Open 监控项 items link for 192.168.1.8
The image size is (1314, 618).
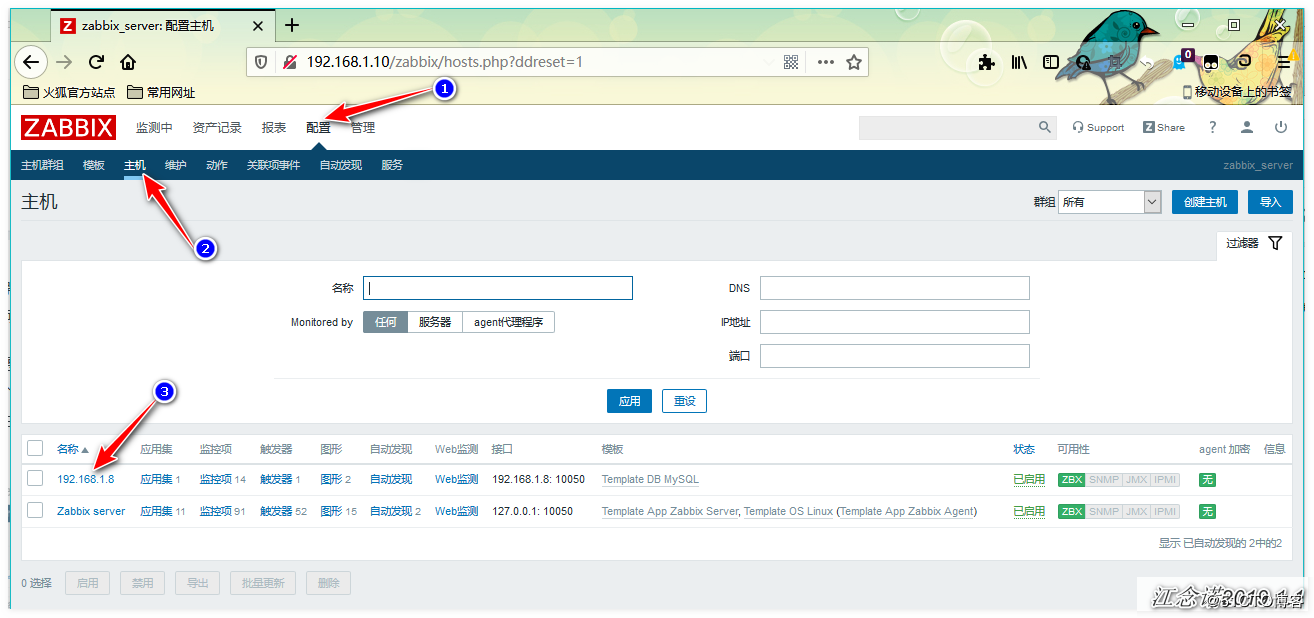click(x=216, y=479)
